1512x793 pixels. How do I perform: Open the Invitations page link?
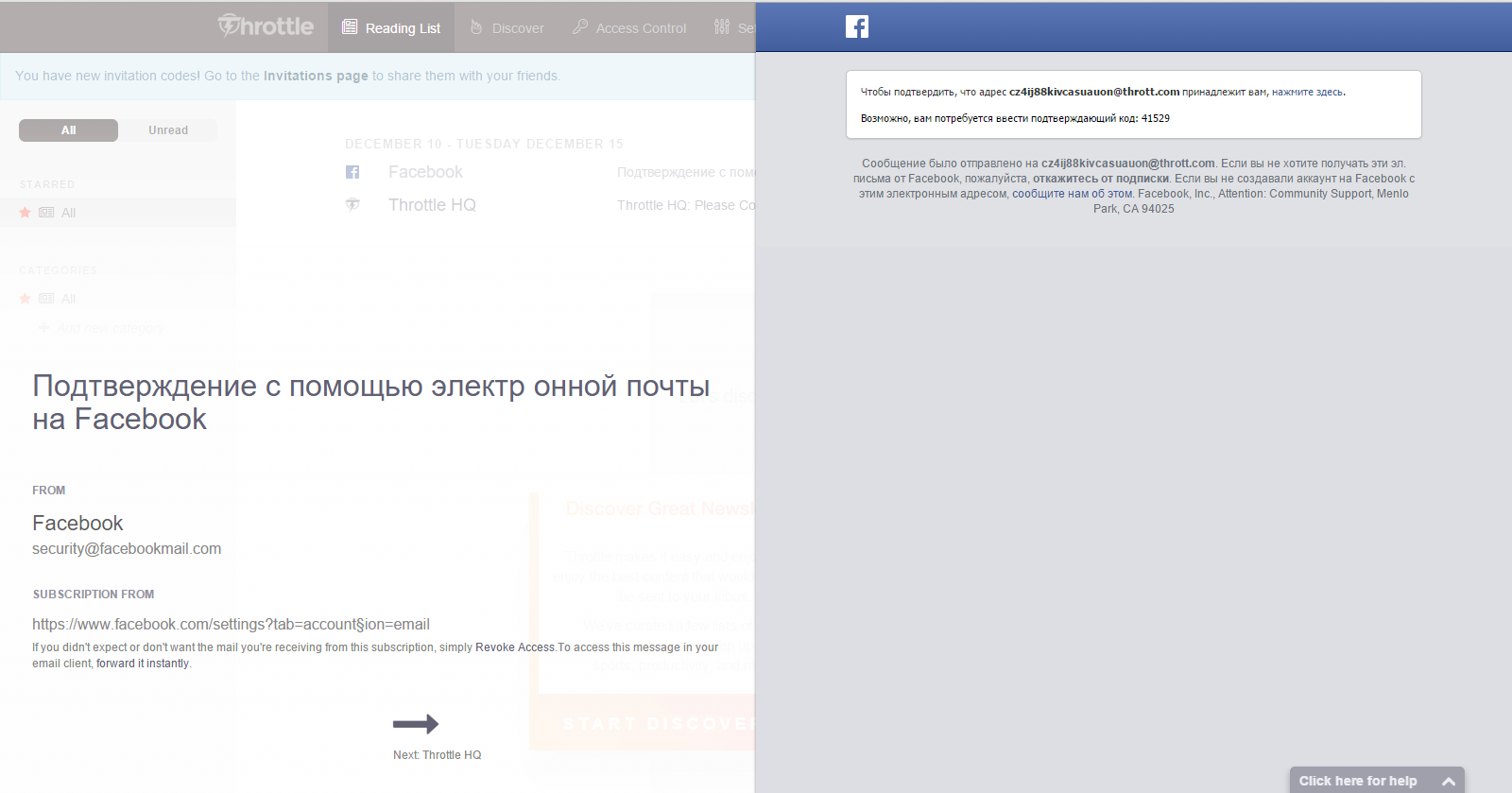pyautogui.click(x=316, y=76)
